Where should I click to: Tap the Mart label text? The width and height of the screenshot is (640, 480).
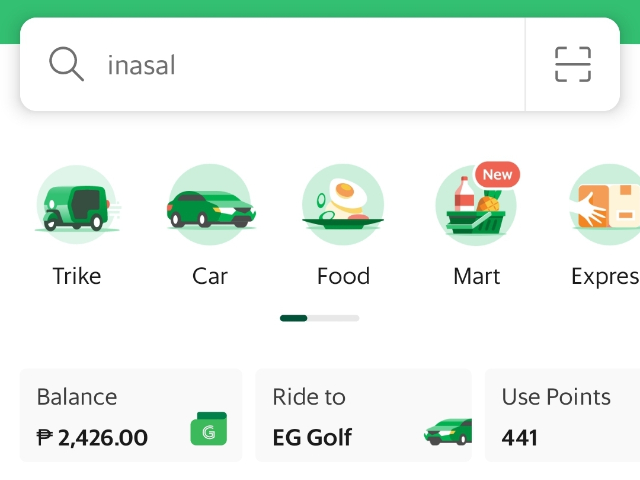point(476,276)
